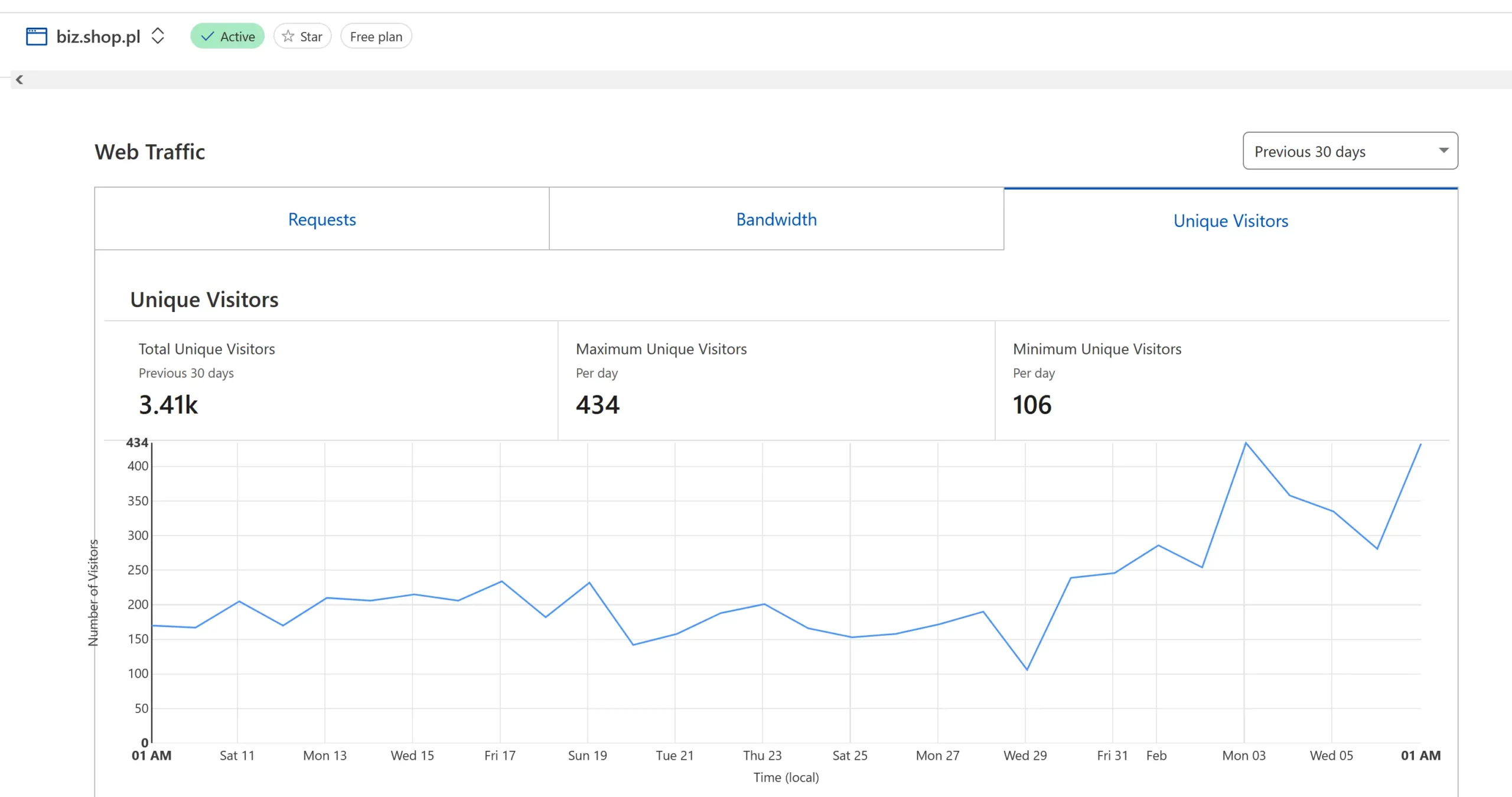
Task: Expand the biz.shop.pl domain switcher chevrons
Action: click(x=158, y=35)
